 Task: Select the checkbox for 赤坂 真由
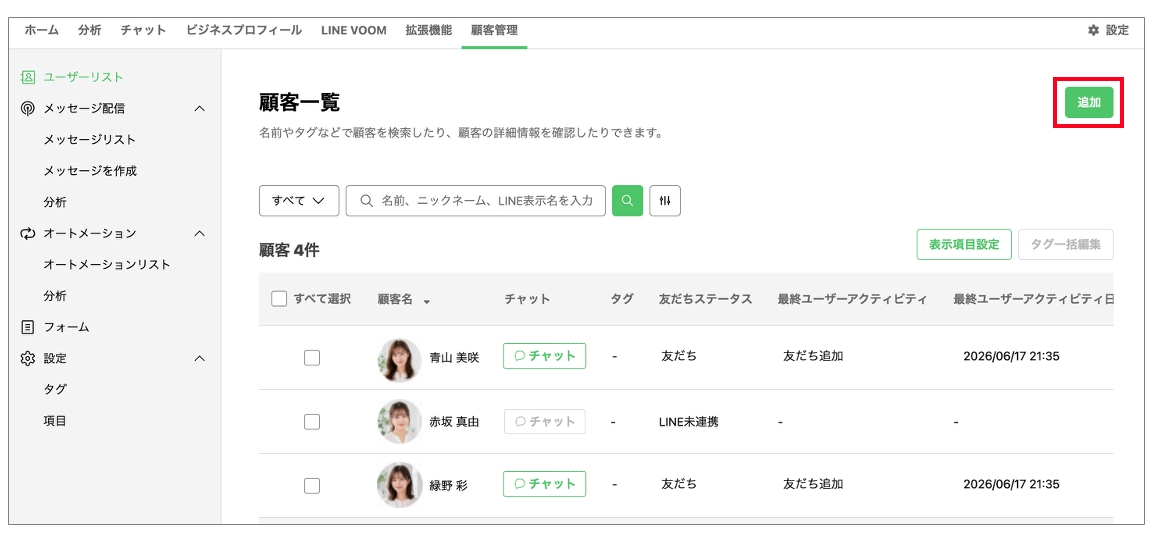(312, 422)
